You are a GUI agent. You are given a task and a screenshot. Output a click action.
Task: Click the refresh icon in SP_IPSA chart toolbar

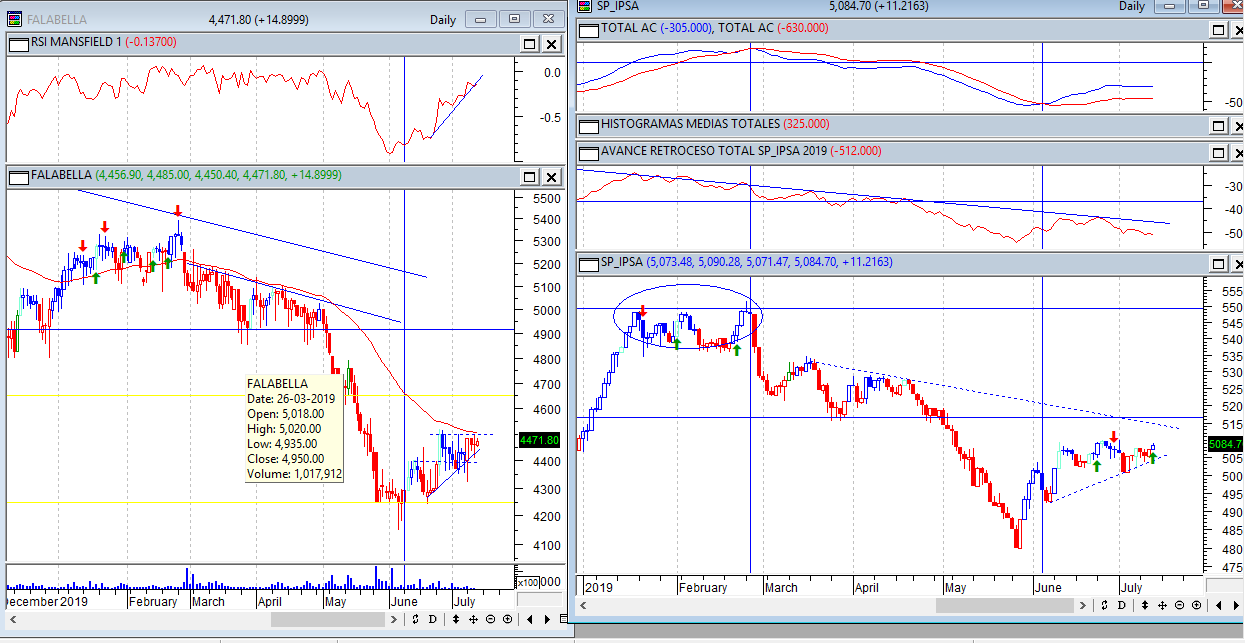pyautogui.click(x=1104, y=605)
